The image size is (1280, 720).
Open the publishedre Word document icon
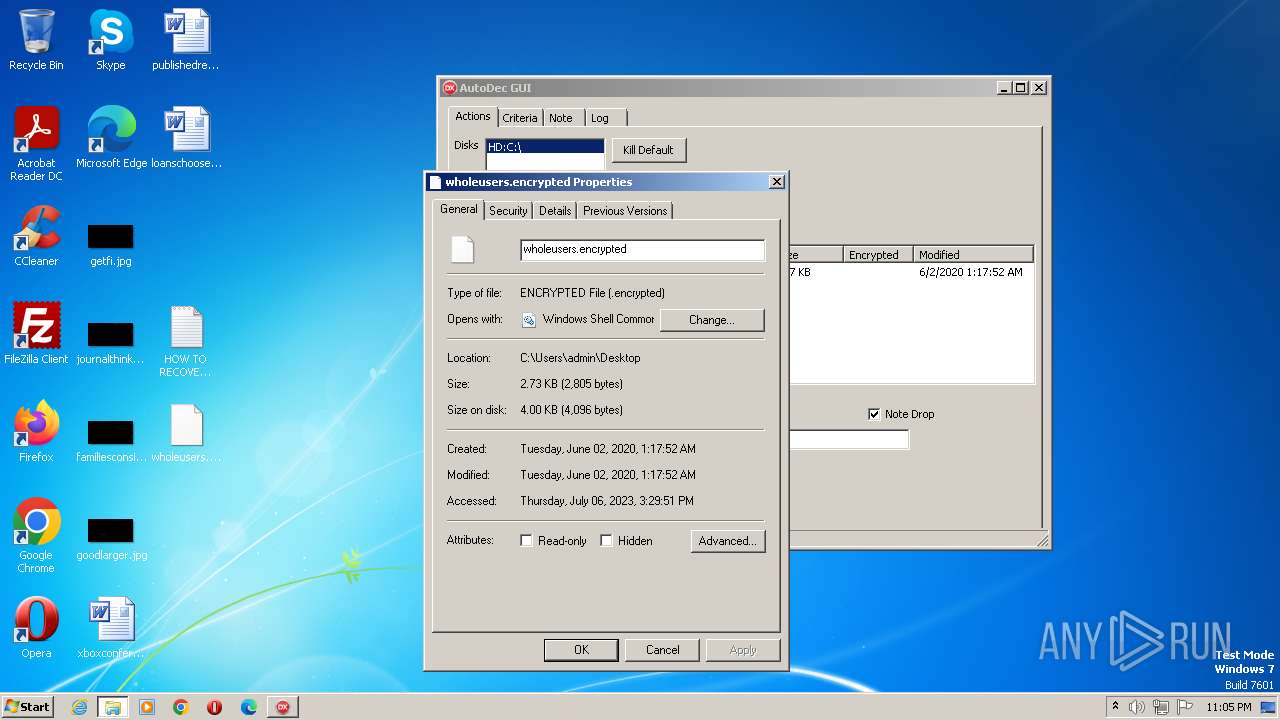pos(186,40)
